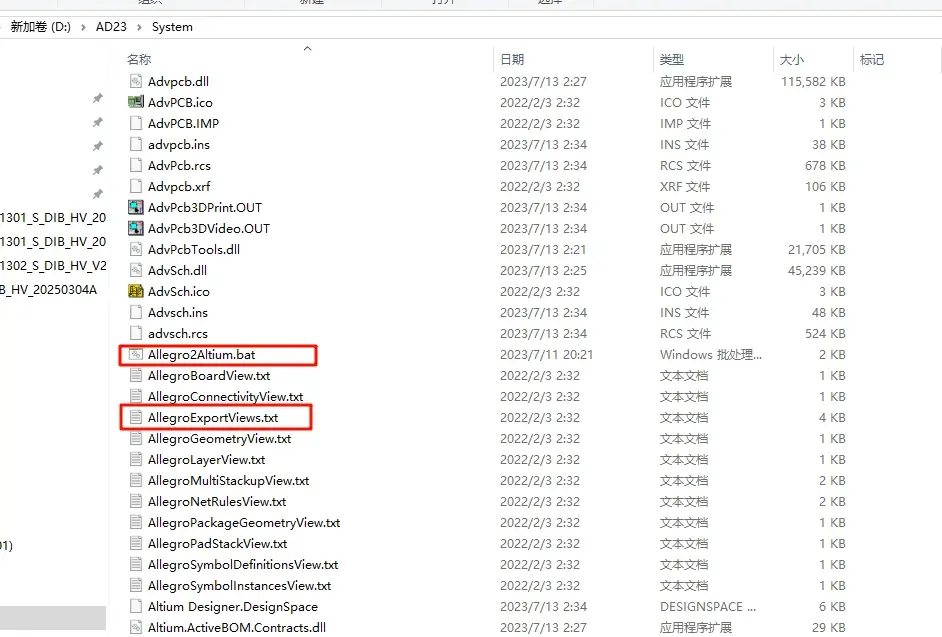Screen dimensions: 942x637
Task: Click the AdvPcbTools.dll file icon
Action: coord(136,249)
